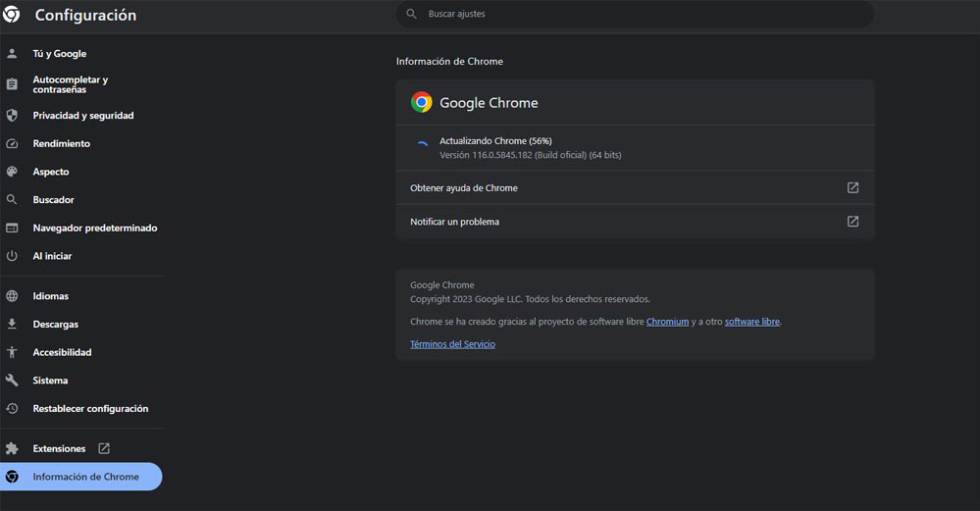Click the search icon in Buscar ajustes bar
This screenshot has width=980, height=511.
(x=411, y=14)
